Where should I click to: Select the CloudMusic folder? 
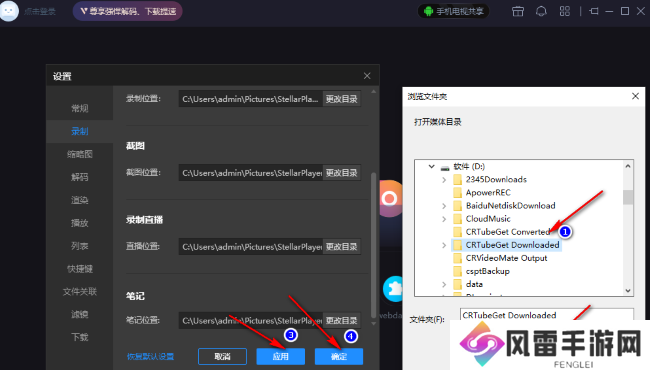tap(488, 219)
